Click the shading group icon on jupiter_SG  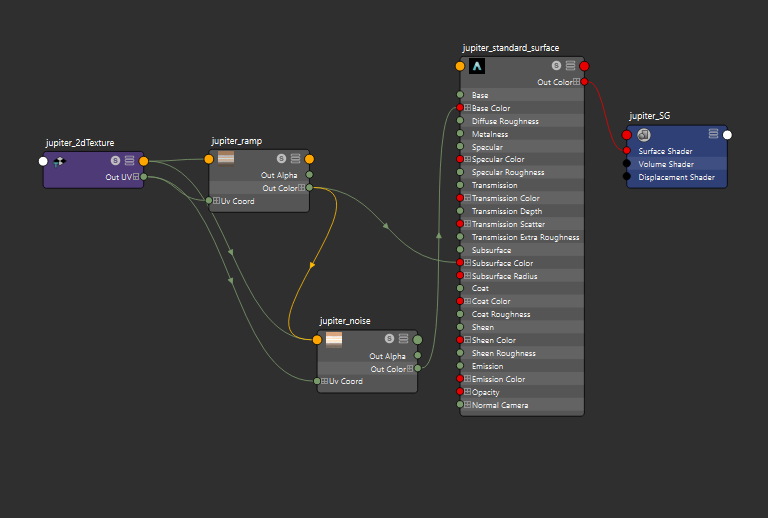pyautogui.click(x=644, y=135)
